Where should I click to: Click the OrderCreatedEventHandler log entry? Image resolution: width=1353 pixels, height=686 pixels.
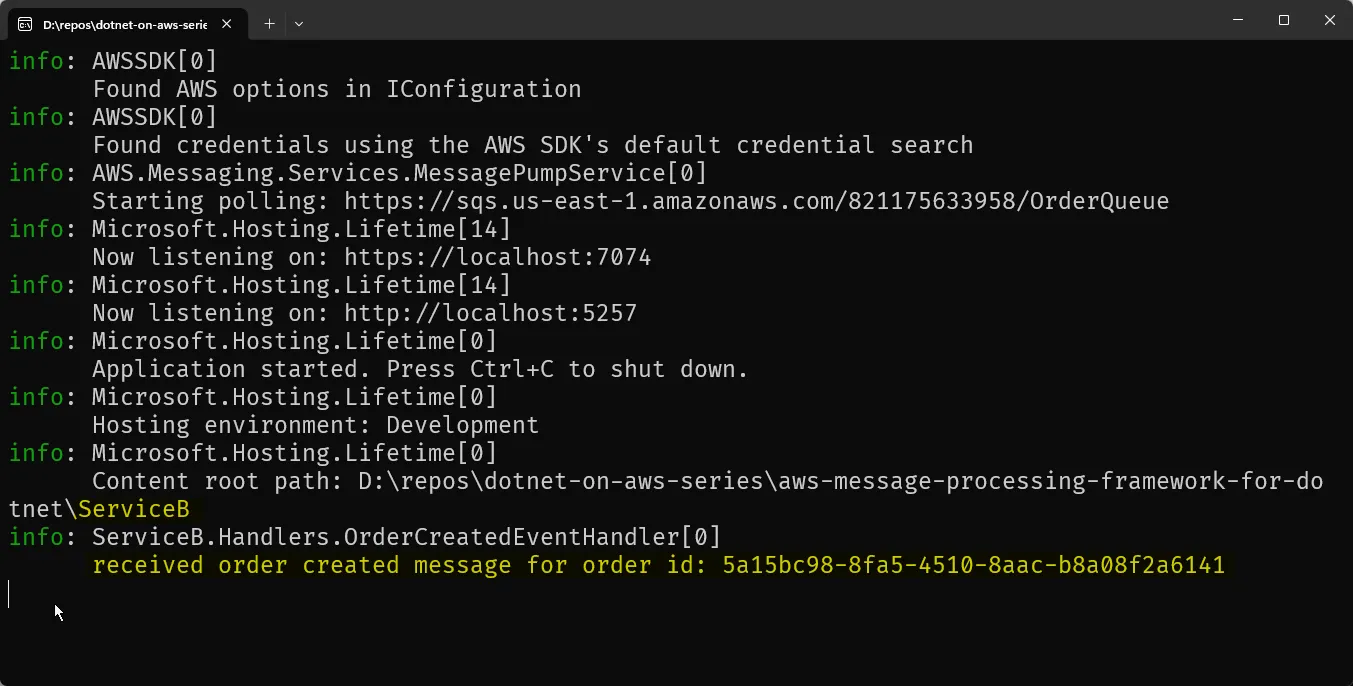[x=406, y=537]
